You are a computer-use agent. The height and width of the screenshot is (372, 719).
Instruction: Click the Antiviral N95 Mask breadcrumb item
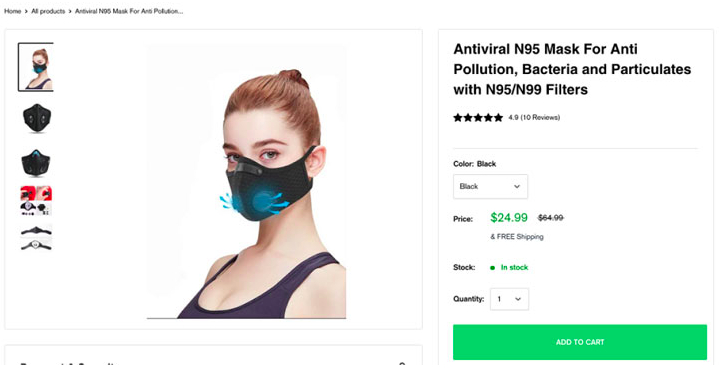(x=129, y=11)
